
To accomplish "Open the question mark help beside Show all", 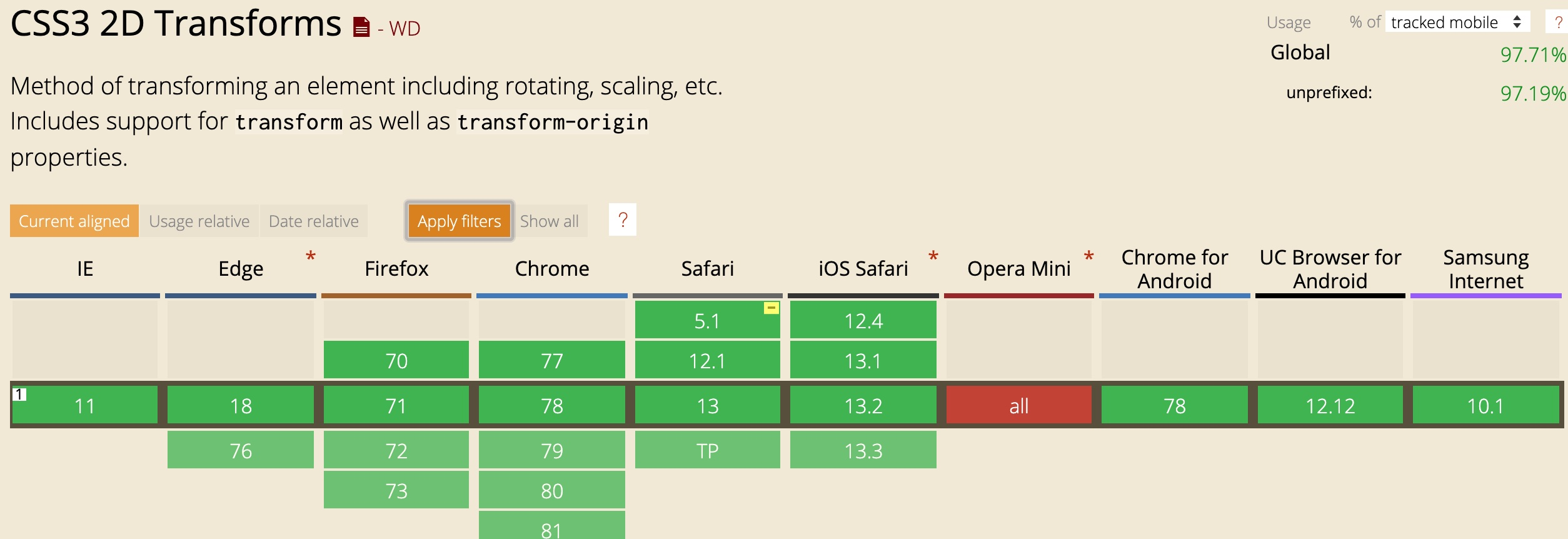I will point(622,220).
